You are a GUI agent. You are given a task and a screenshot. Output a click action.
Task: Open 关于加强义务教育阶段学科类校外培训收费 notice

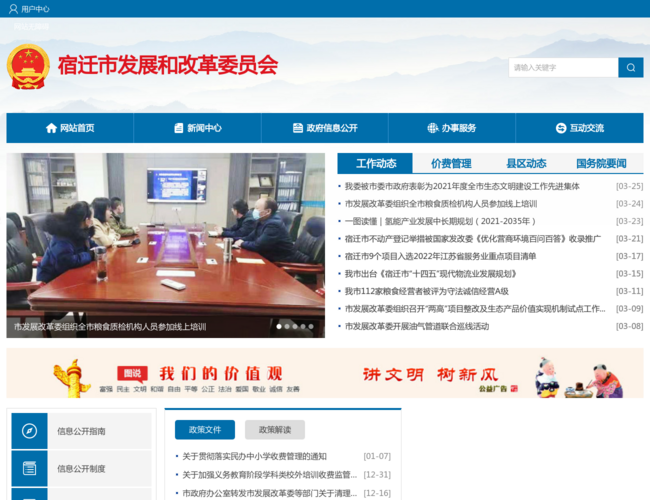coord(269,475)
